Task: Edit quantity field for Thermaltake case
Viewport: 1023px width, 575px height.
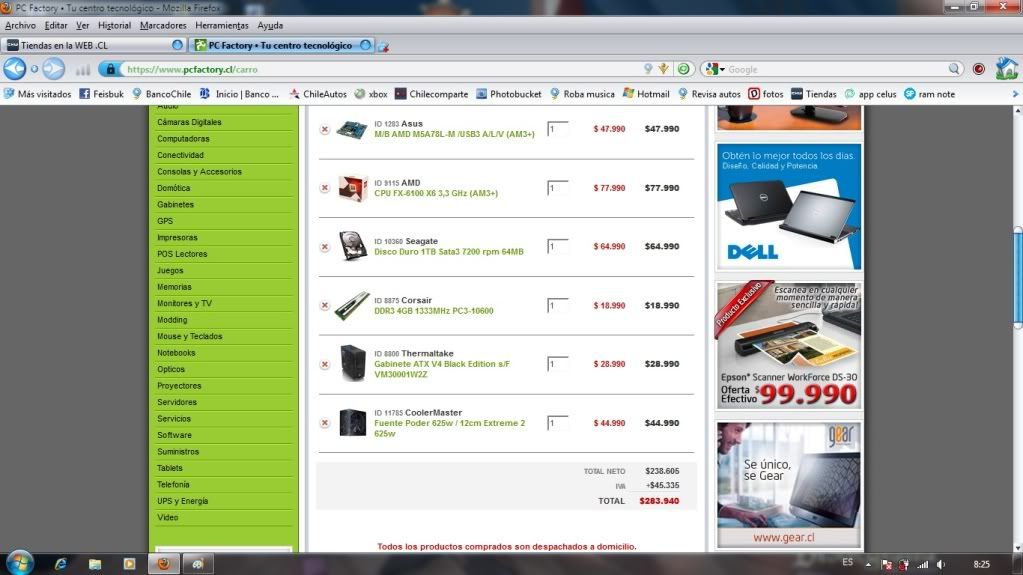Action: pyautogui.click(x=558, y=364)
